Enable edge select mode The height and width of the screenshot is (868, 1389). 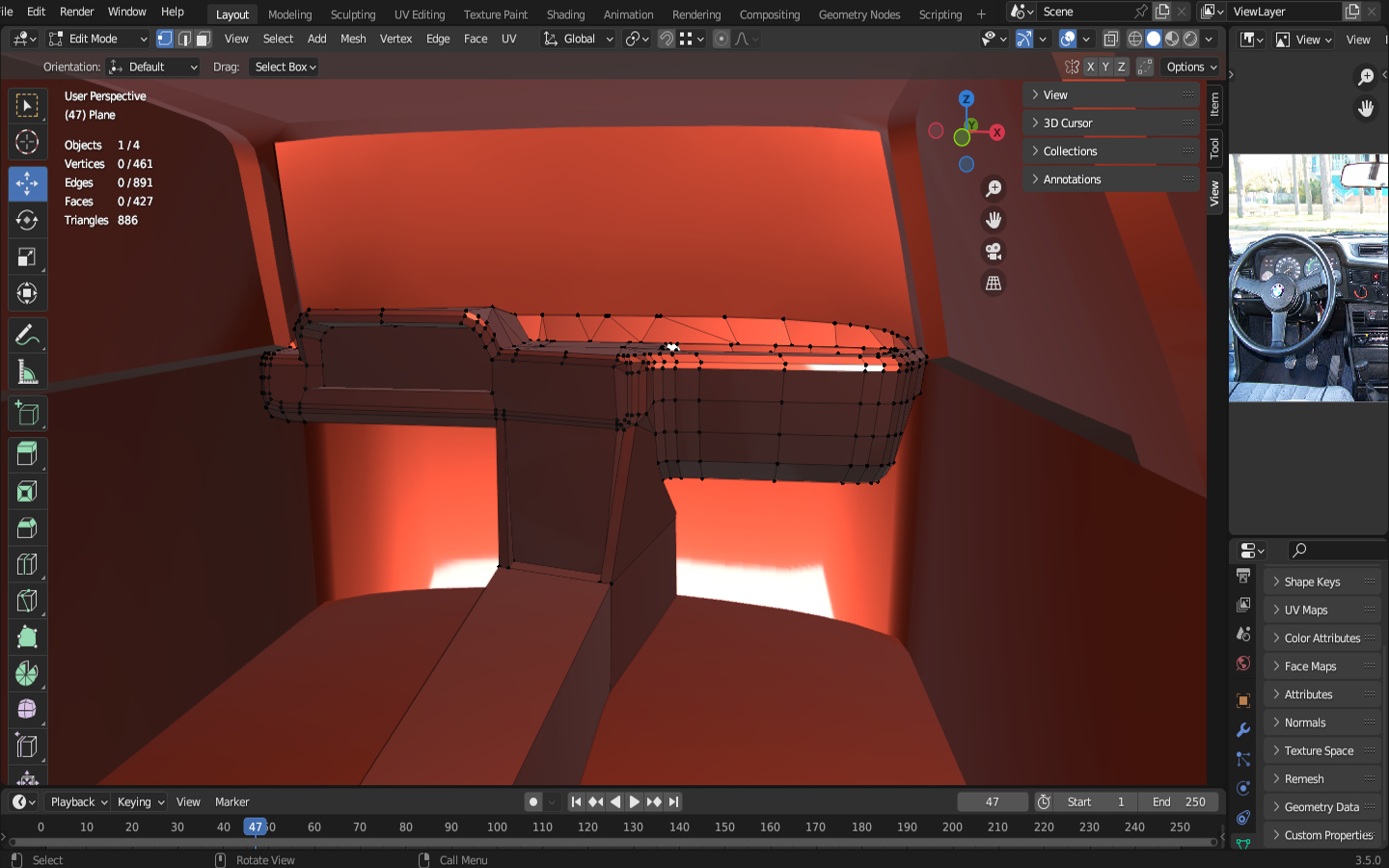coord(184,39)
